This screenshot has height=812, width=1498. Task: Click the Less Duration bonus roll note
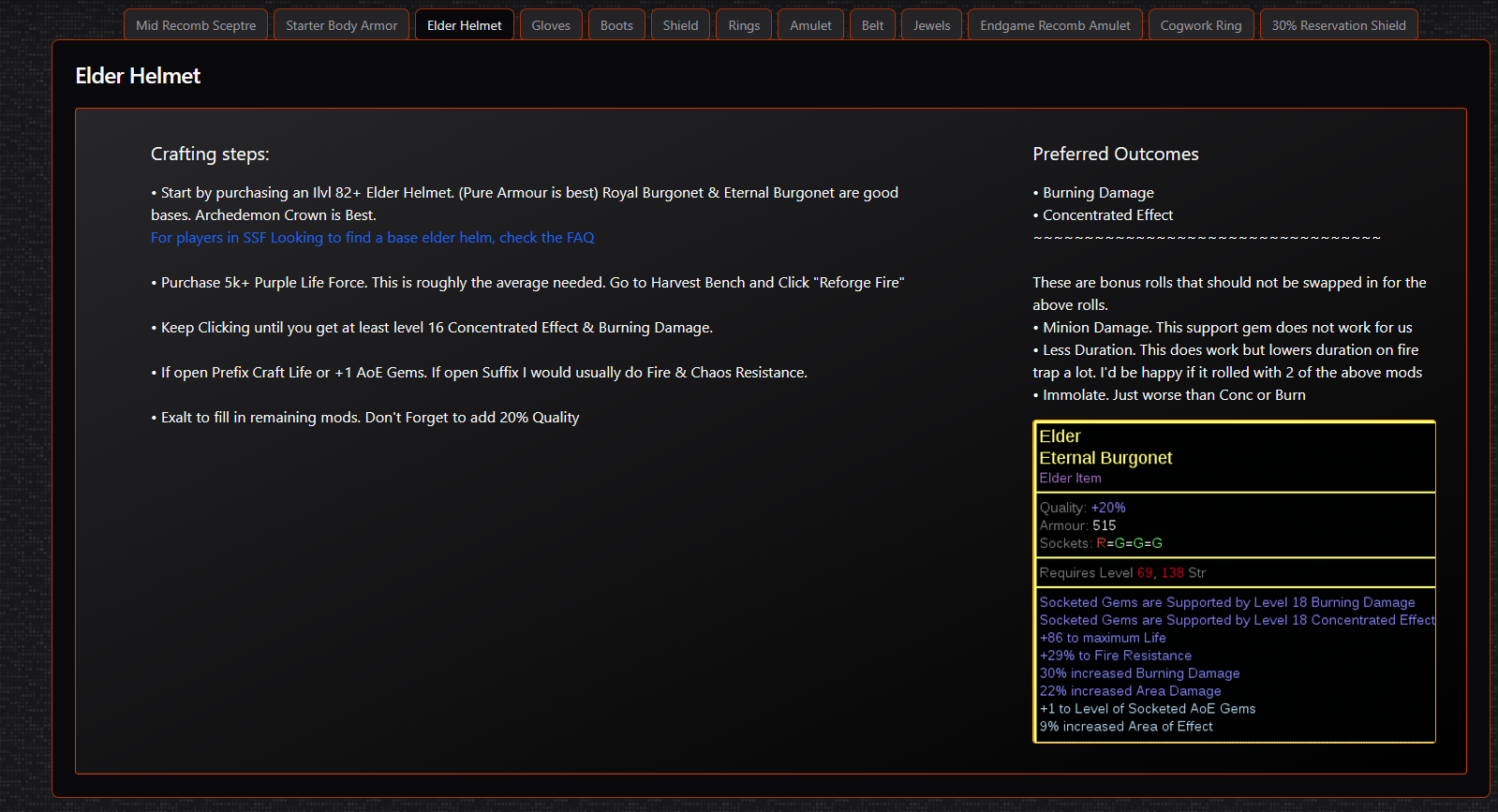pyautogui.click(x=1227, y=362)
